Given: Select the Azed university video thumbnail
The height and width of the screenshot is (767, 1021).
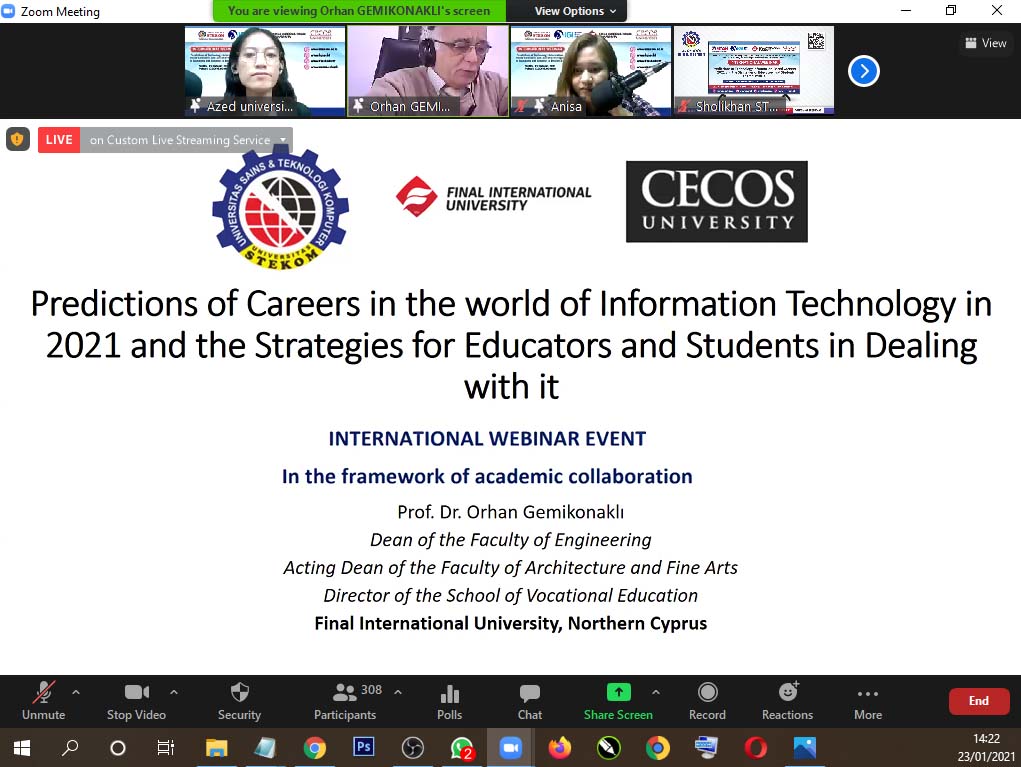Looking at the screenshot, I should [265, 71].
